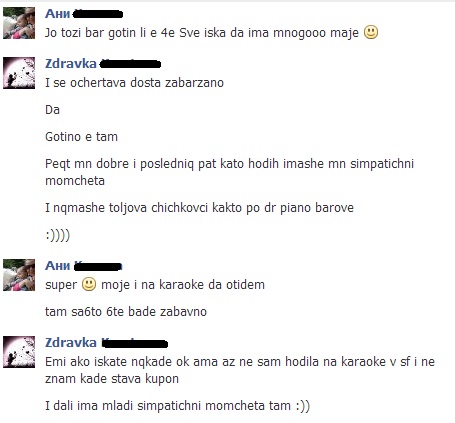The height and width of the screenshot is (423, 455).
Task: Click Ани's avatar on the first message
Action: [19, 23]
